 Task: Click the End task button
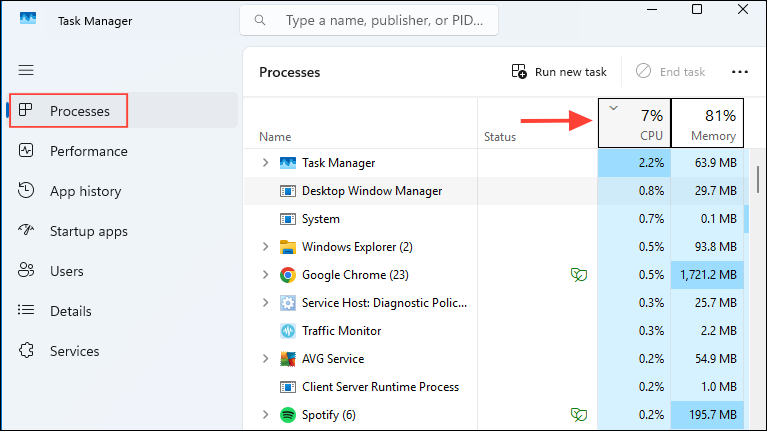[x=671, y=72]
